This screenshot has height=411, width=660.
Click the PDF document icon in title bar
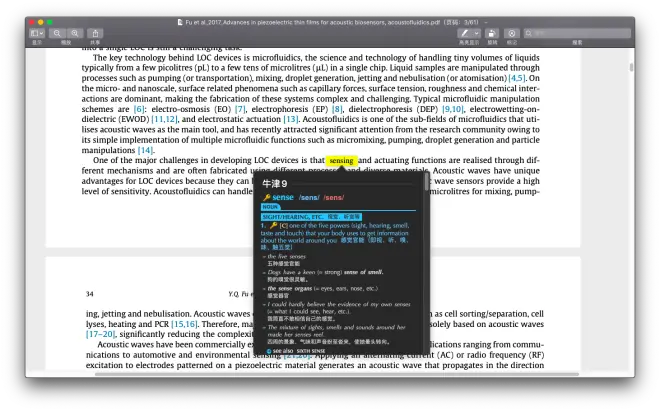180,22
